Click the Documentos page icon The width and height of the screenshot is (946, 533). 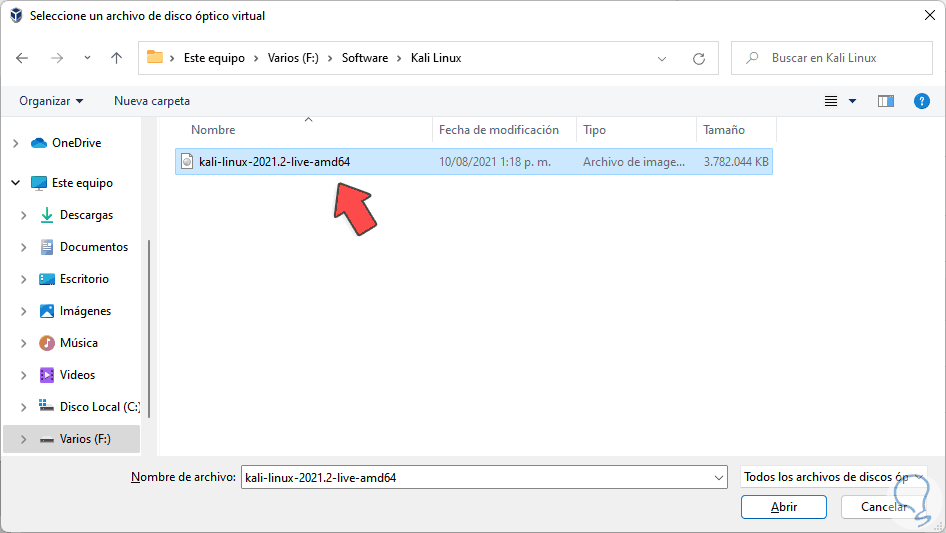[46, 247]
